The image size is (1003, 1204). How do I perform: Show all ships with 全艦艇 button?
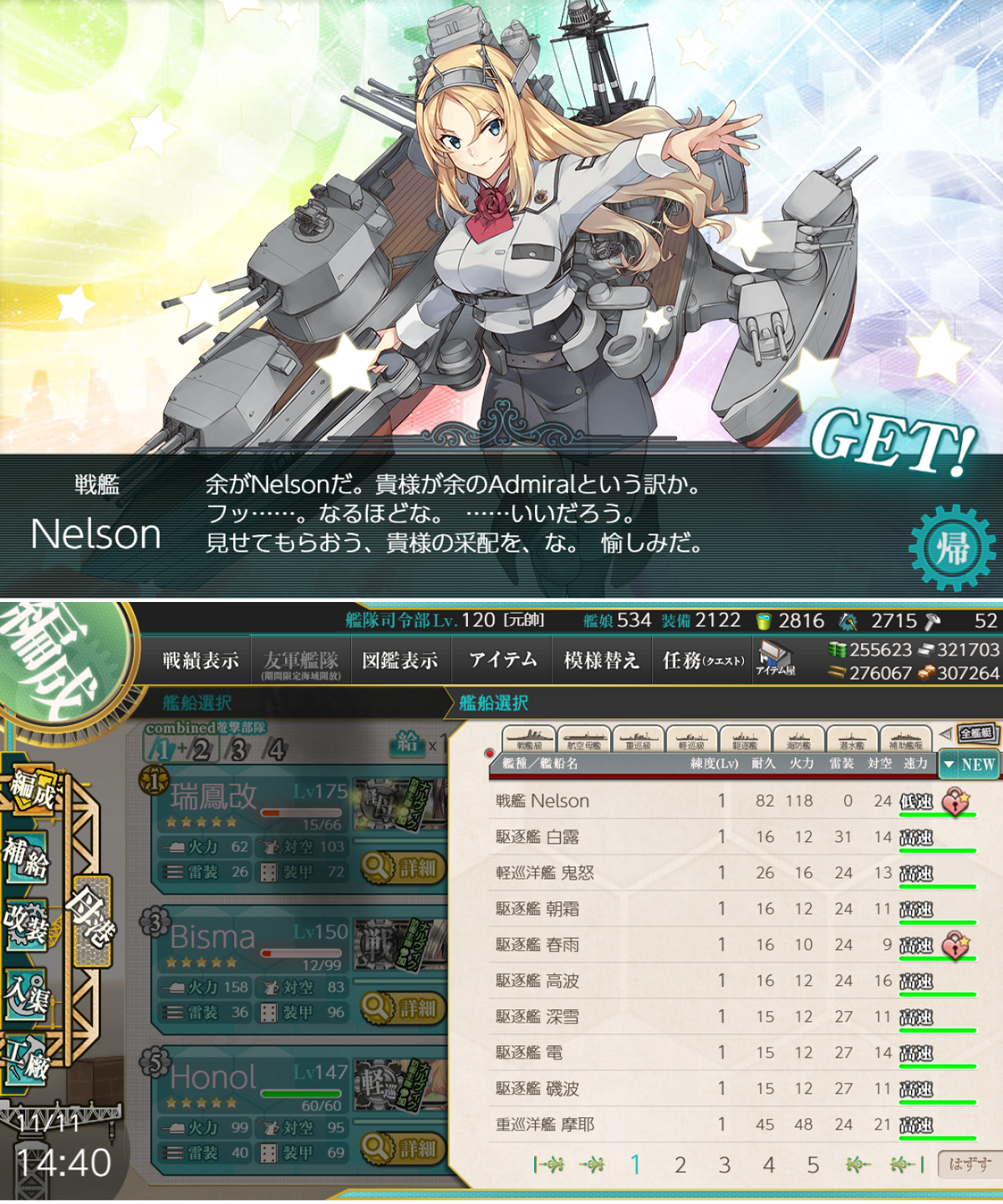[976, 733]
